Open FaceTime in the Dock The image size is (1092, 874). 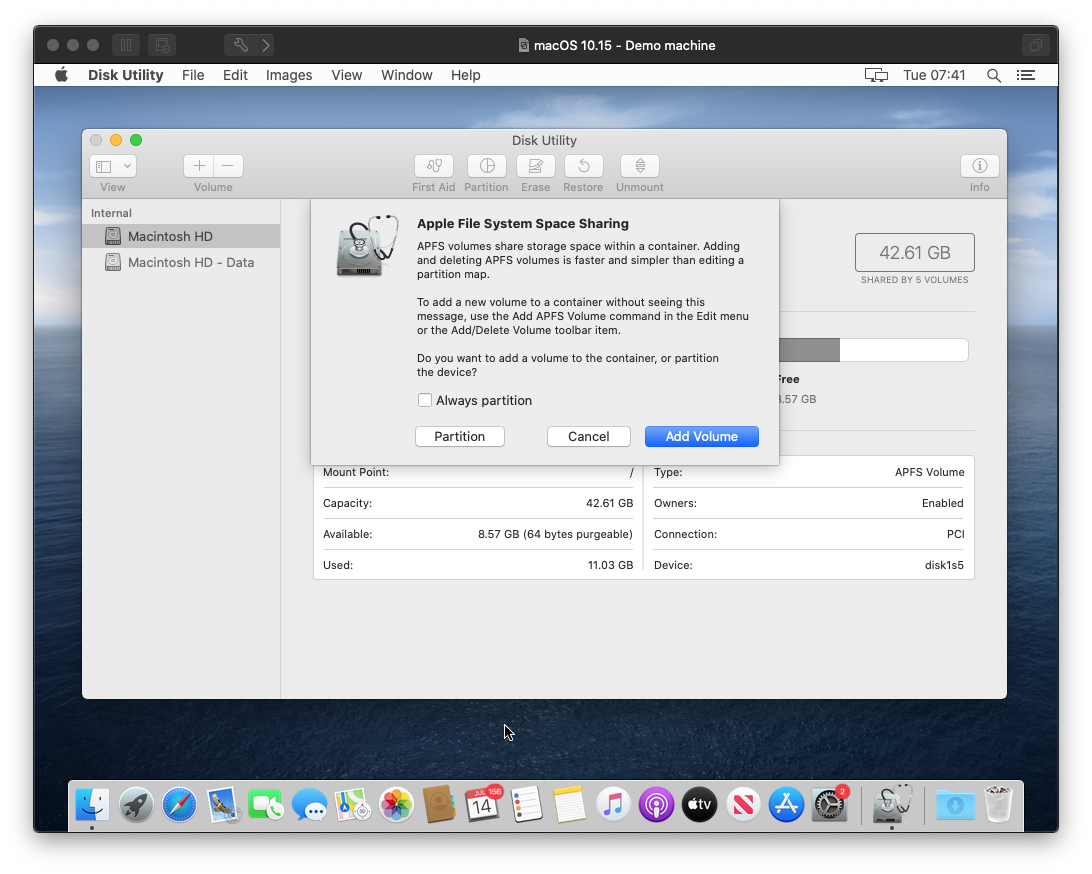[x=266, y=805]
